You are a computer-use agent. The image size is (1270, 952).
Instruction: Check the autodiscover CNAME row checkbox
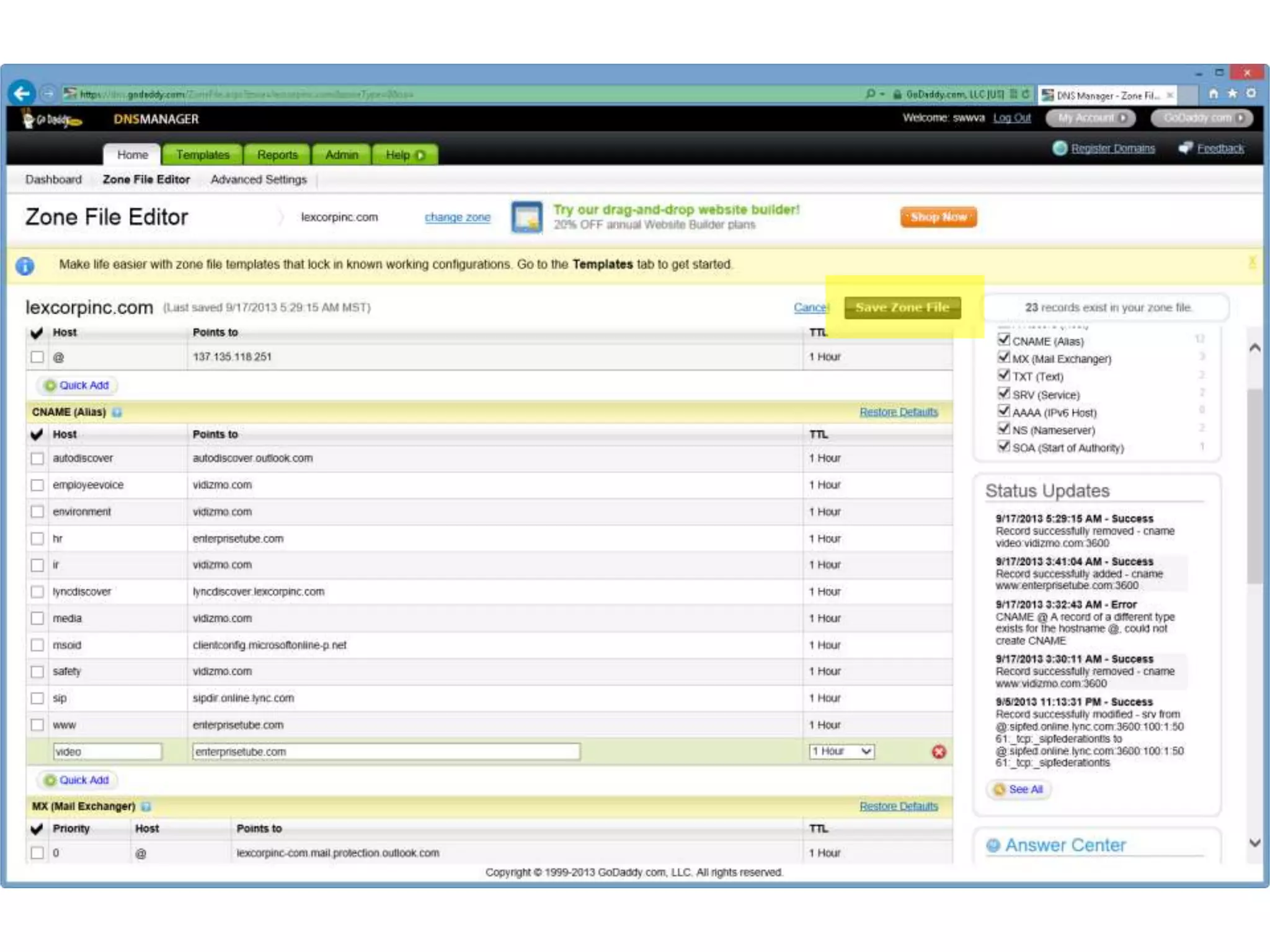click(37, 459)
